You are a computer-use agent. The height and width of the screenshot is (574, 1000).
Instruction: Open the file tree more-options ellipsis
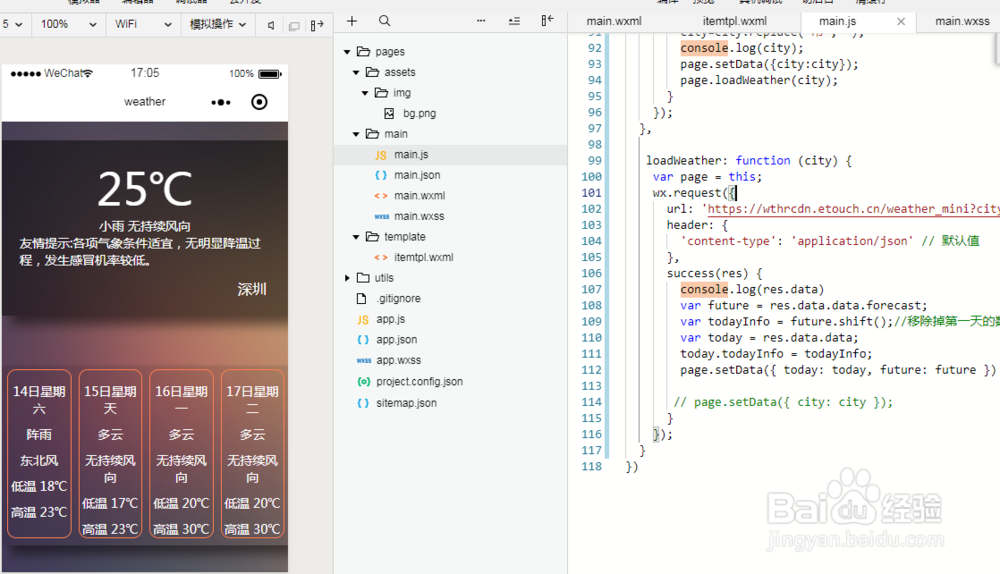pos(481,21)
